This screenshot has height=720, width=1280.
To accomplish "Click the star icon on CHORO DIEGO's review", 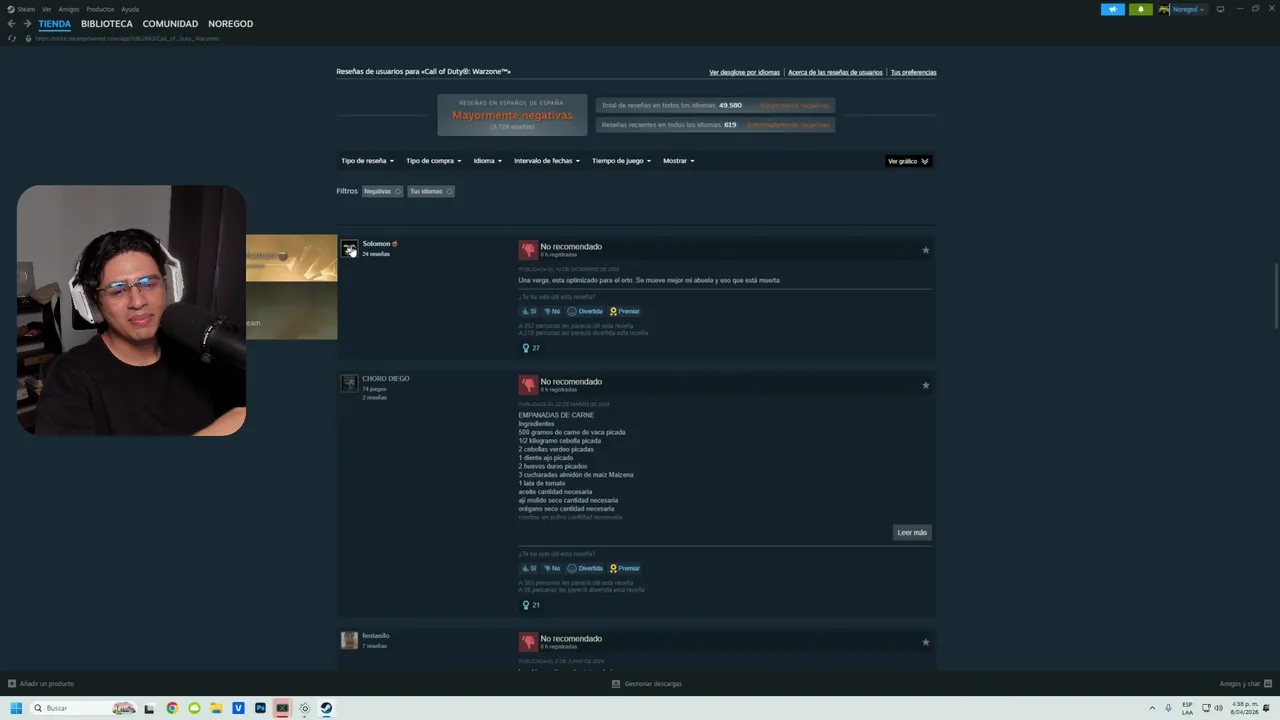I will click(925, 385).
